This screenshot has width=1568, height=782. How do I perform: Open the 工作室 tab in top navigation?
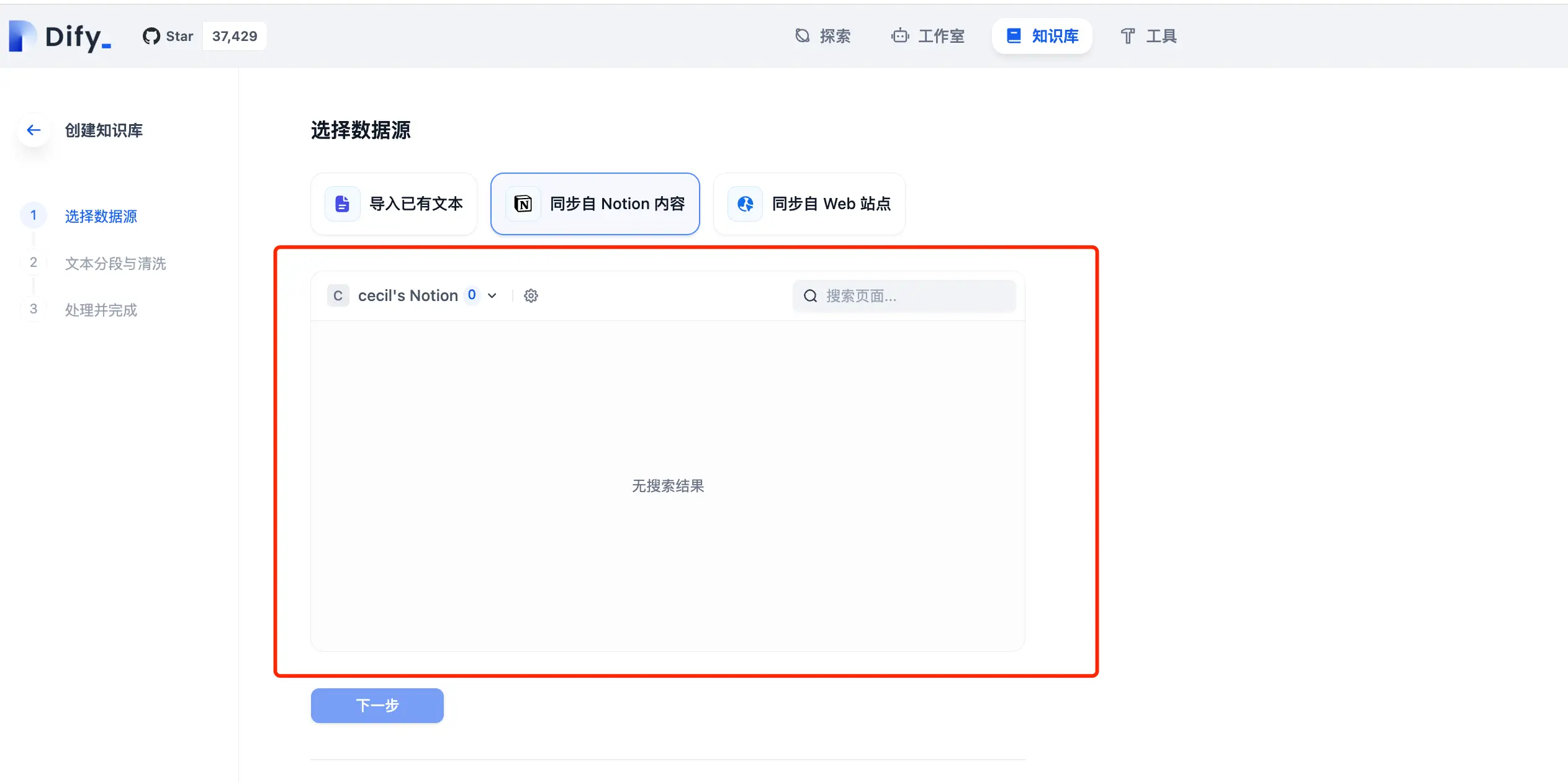click(929, 36)
